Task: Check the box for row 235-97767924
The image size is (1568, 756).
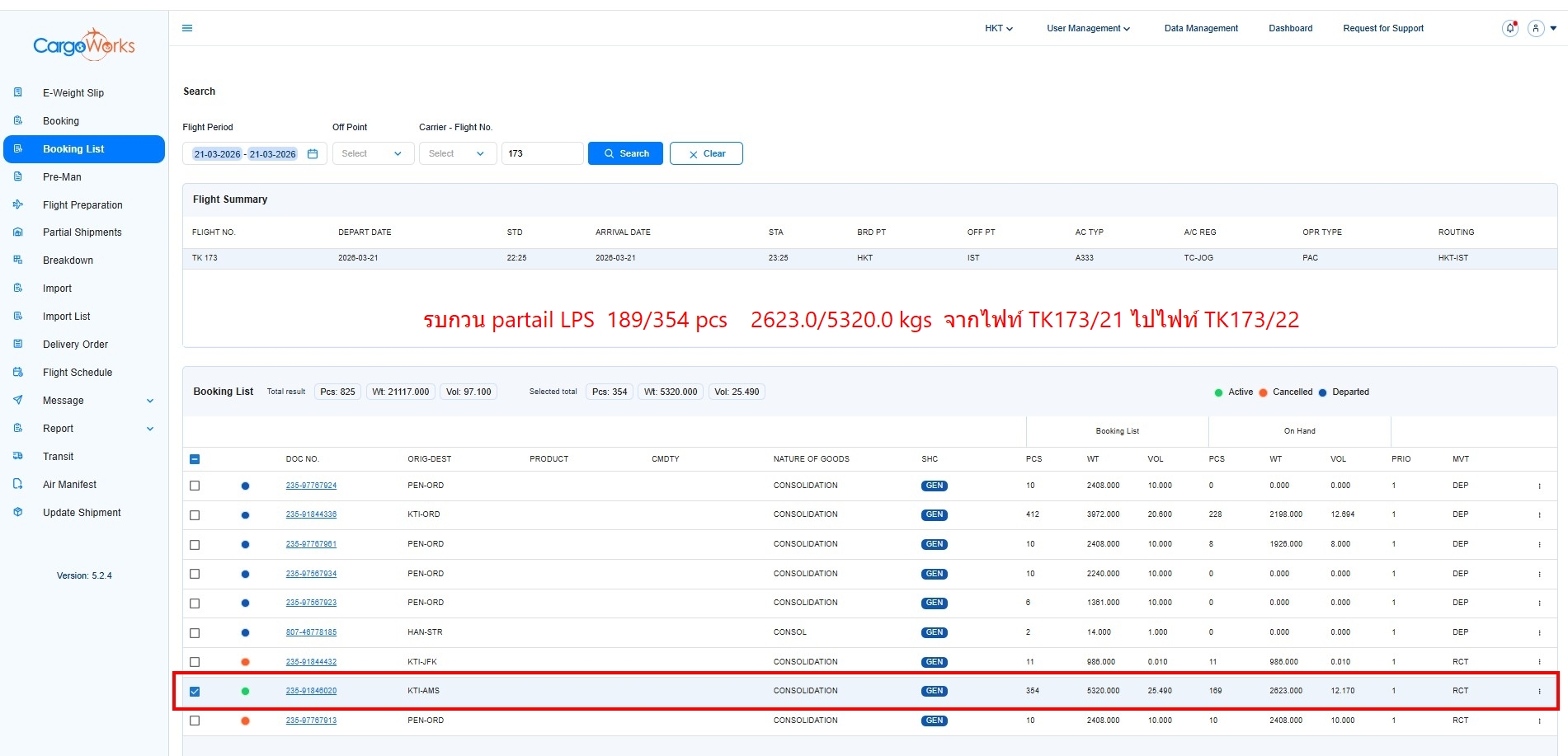Action: 195,486
